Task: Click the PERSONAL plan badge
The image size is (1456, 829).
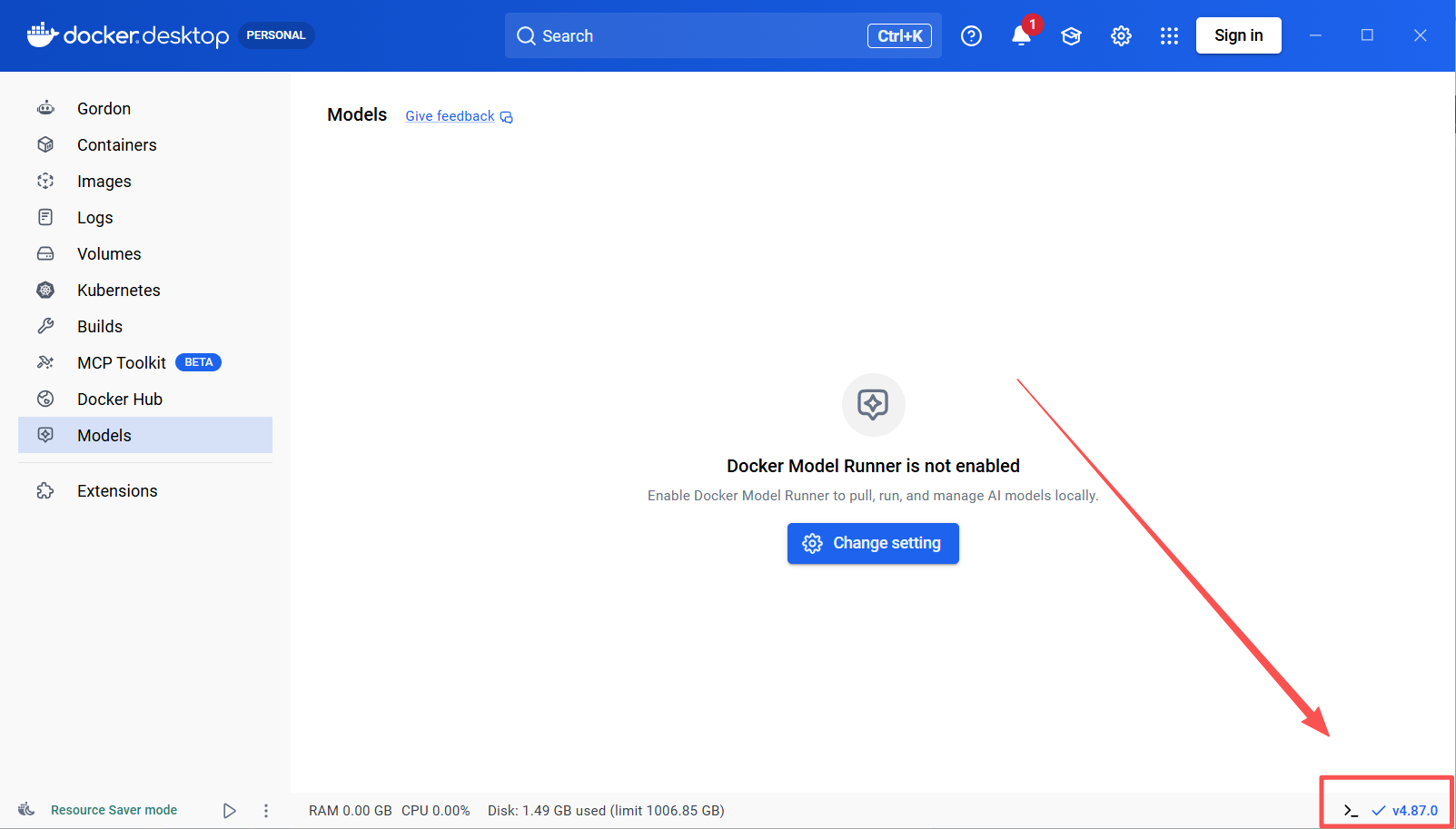Action: (276, 35)
